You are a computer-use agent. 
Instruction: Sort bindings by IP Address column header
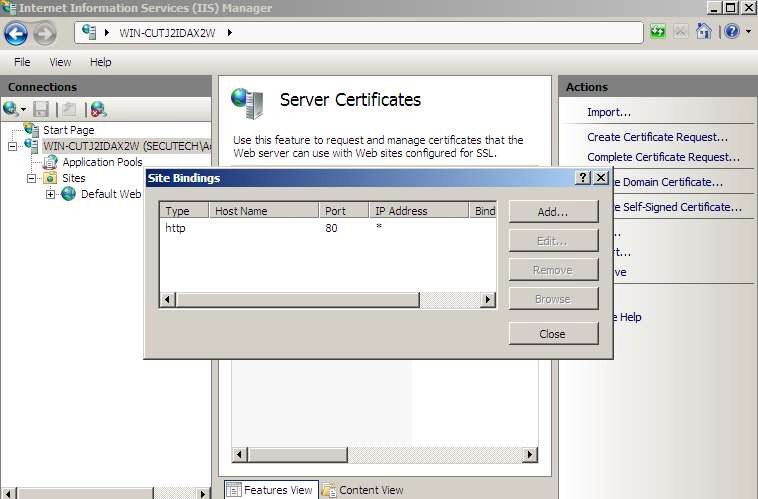coord(419,211)
